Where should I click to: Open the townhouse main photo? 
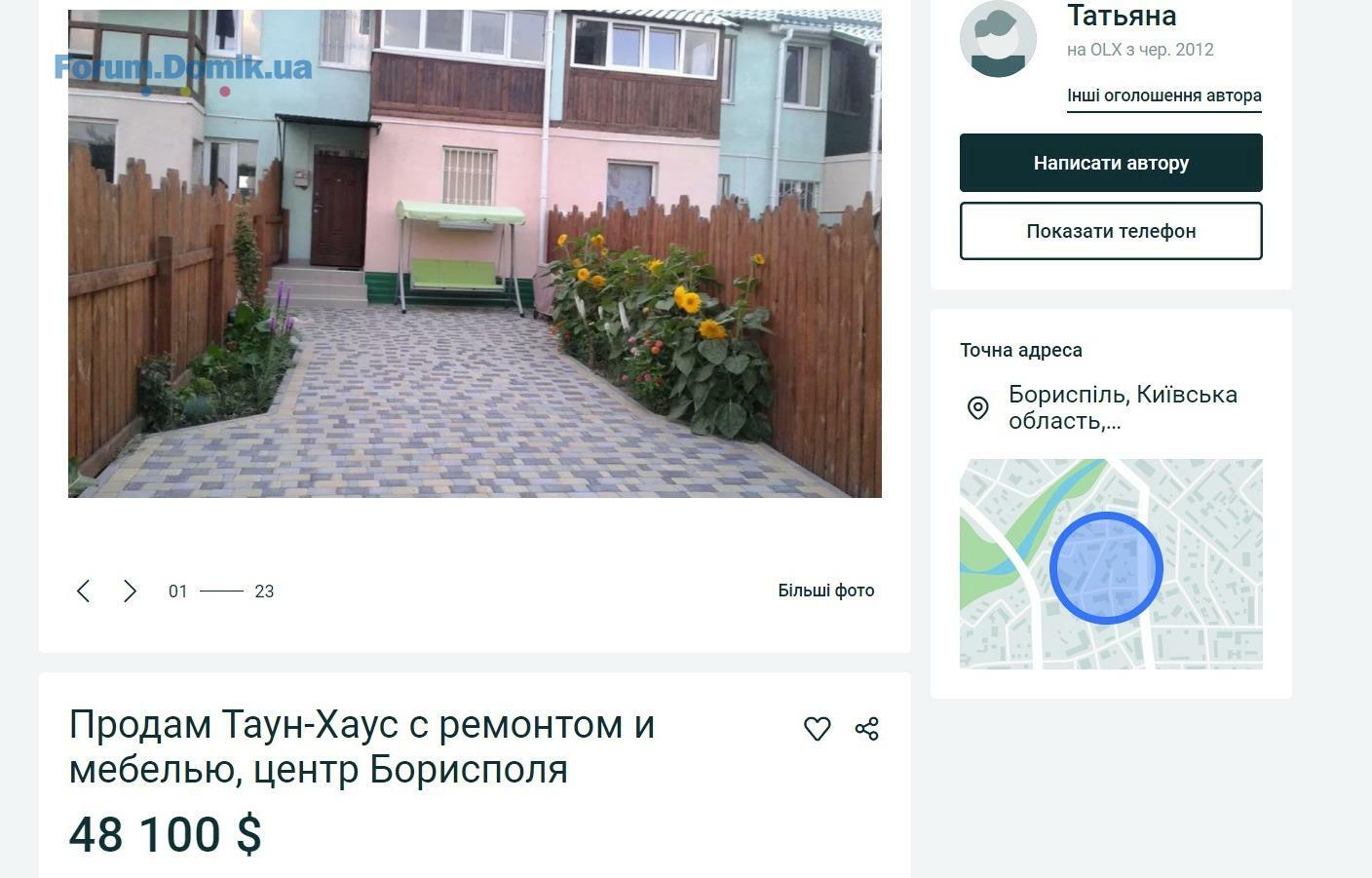(x=475, y=253)
